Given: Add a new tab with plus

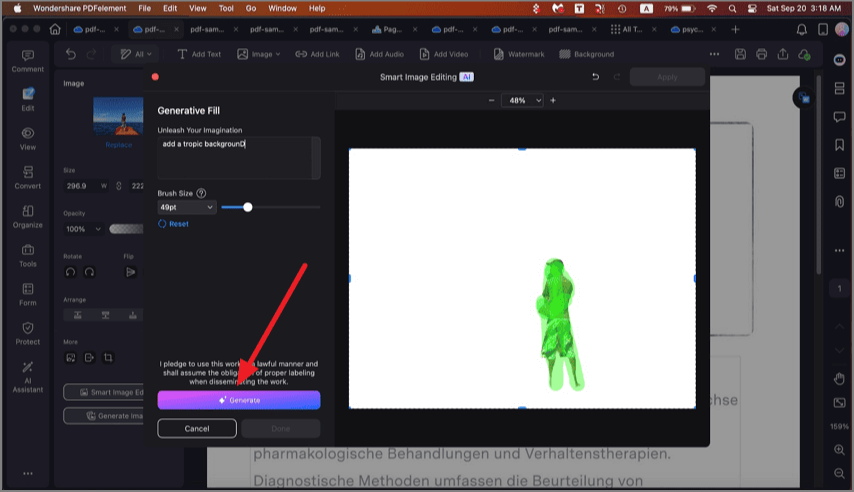Looking at the screenshot, I should click(x=735, y=29).
